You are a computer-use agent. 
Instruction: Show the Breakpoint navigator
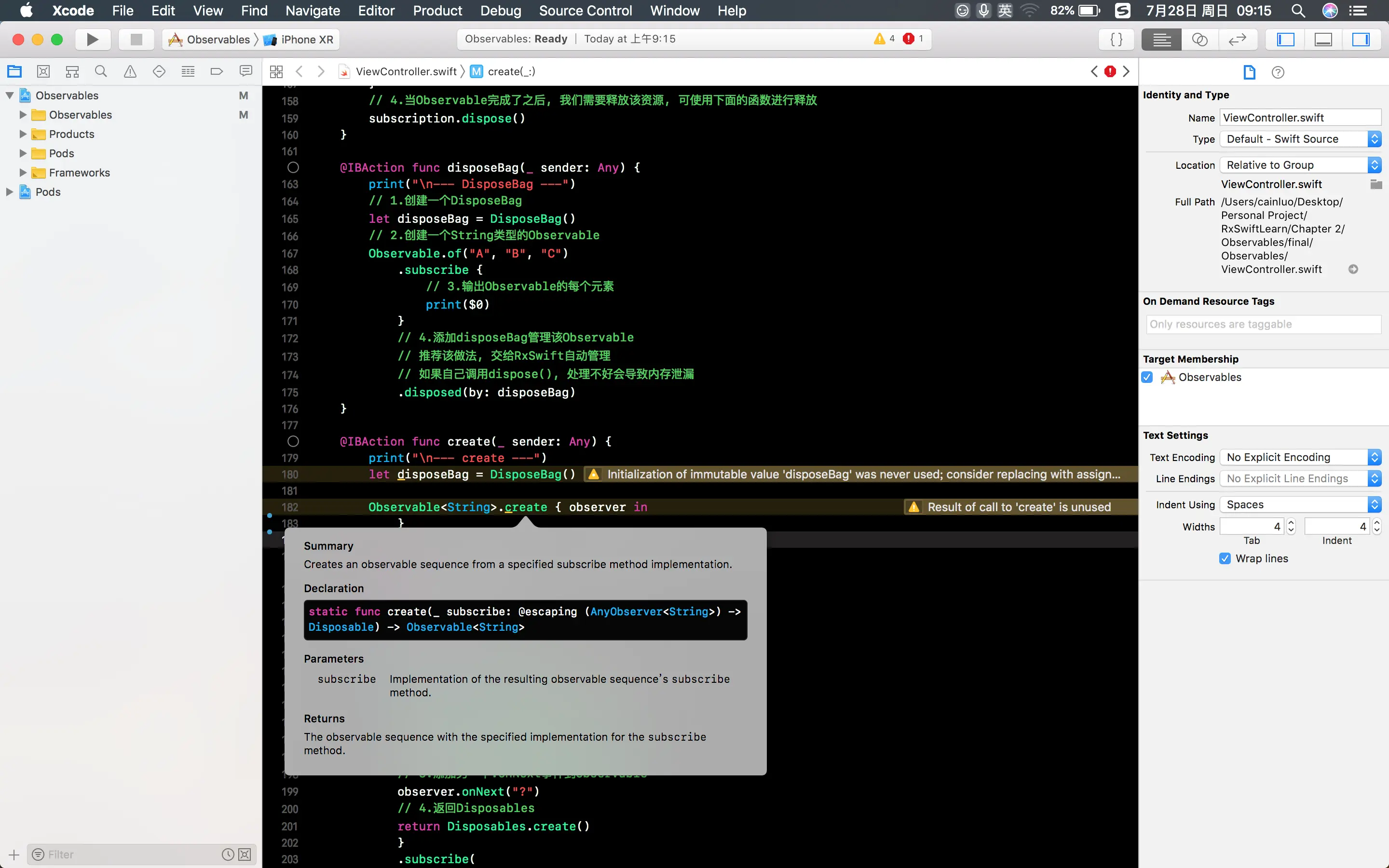tap(217, 72)
